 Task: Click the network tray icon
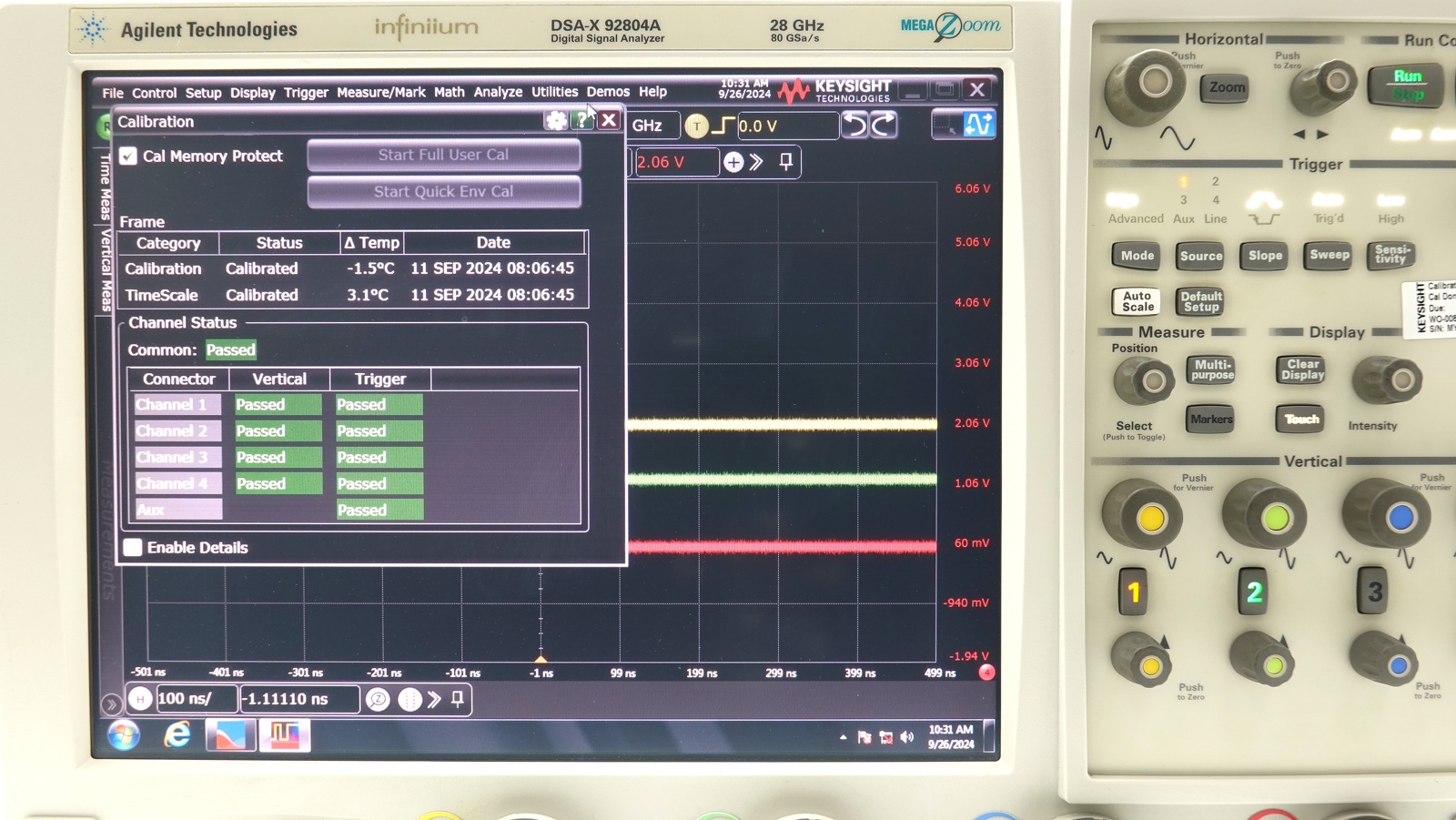pyautogui.click(x=885, y=737)
